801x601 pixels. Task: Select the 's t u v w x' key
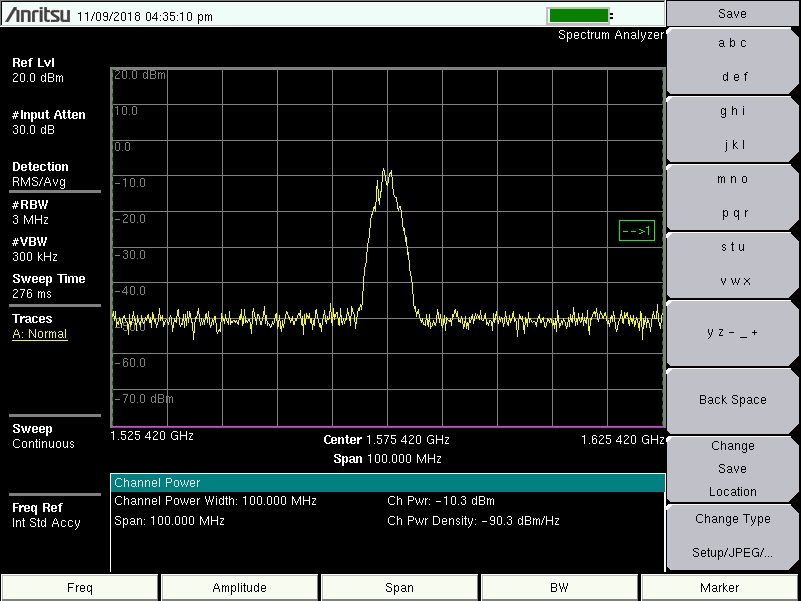click(732, 264)
